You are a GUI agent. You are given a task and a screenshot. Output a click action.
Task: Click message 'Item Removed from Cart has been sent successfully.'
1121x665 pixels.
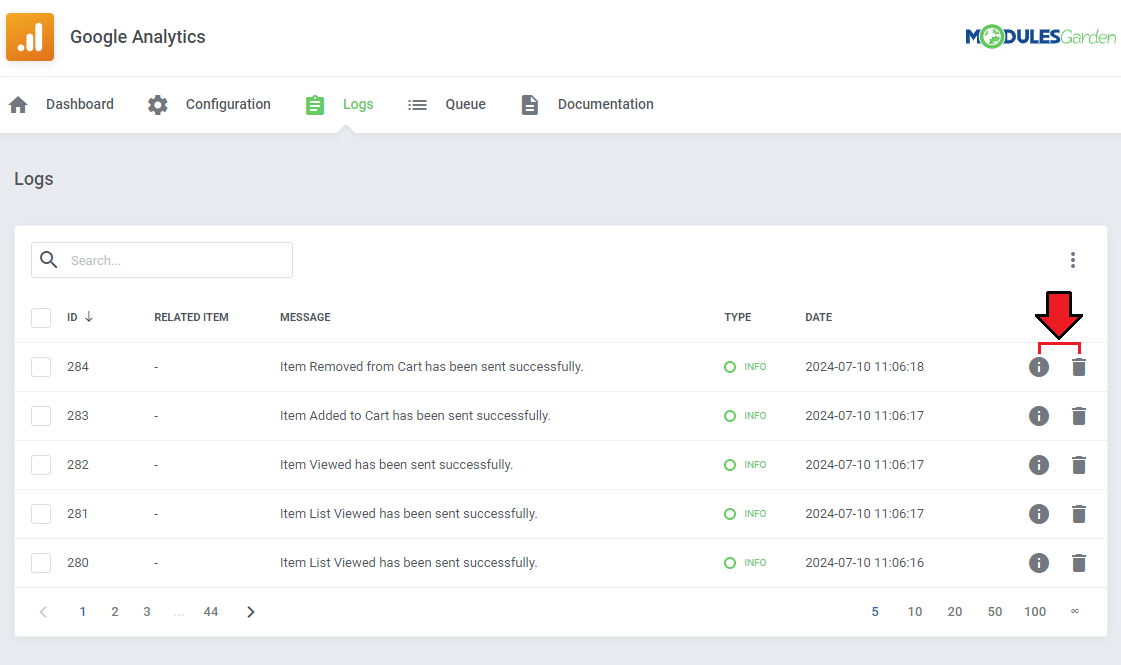432,367
